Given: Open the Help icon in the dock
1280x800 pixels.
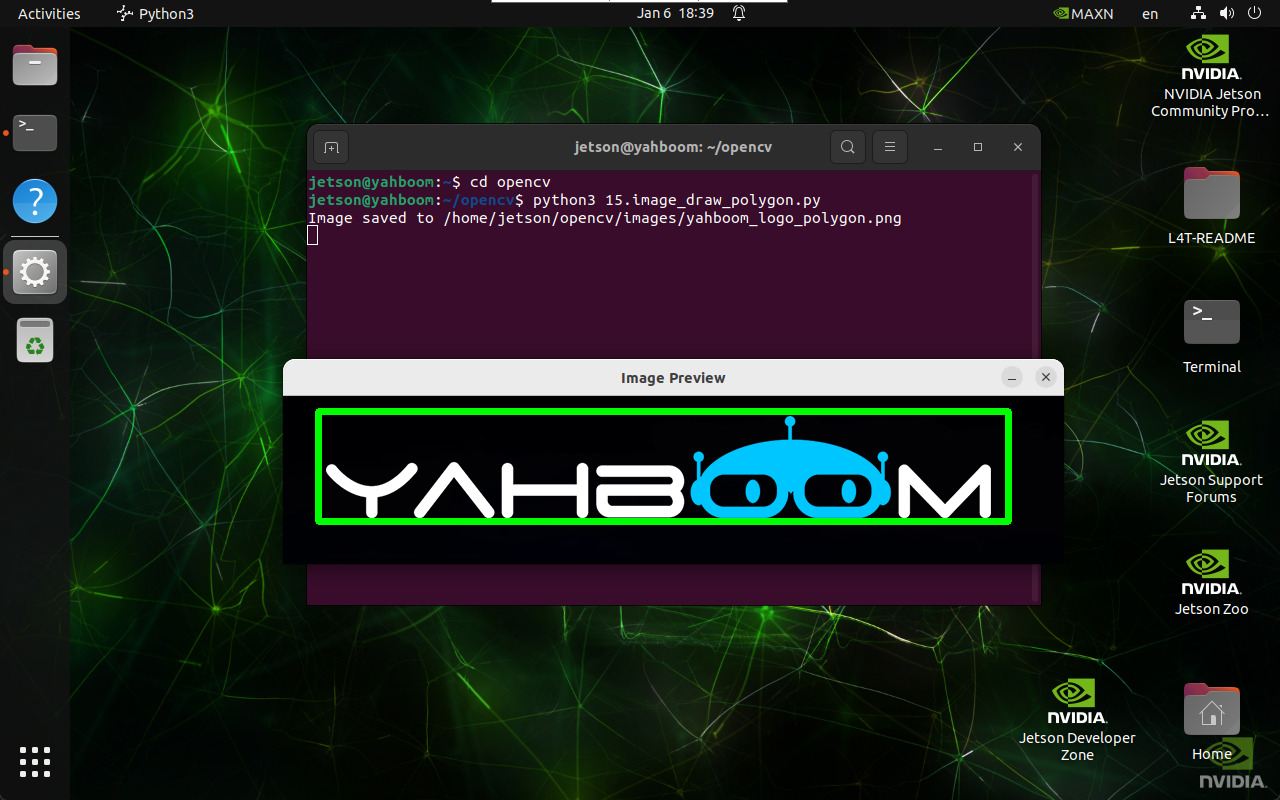Looking at the screenshot, I should 35,202.
